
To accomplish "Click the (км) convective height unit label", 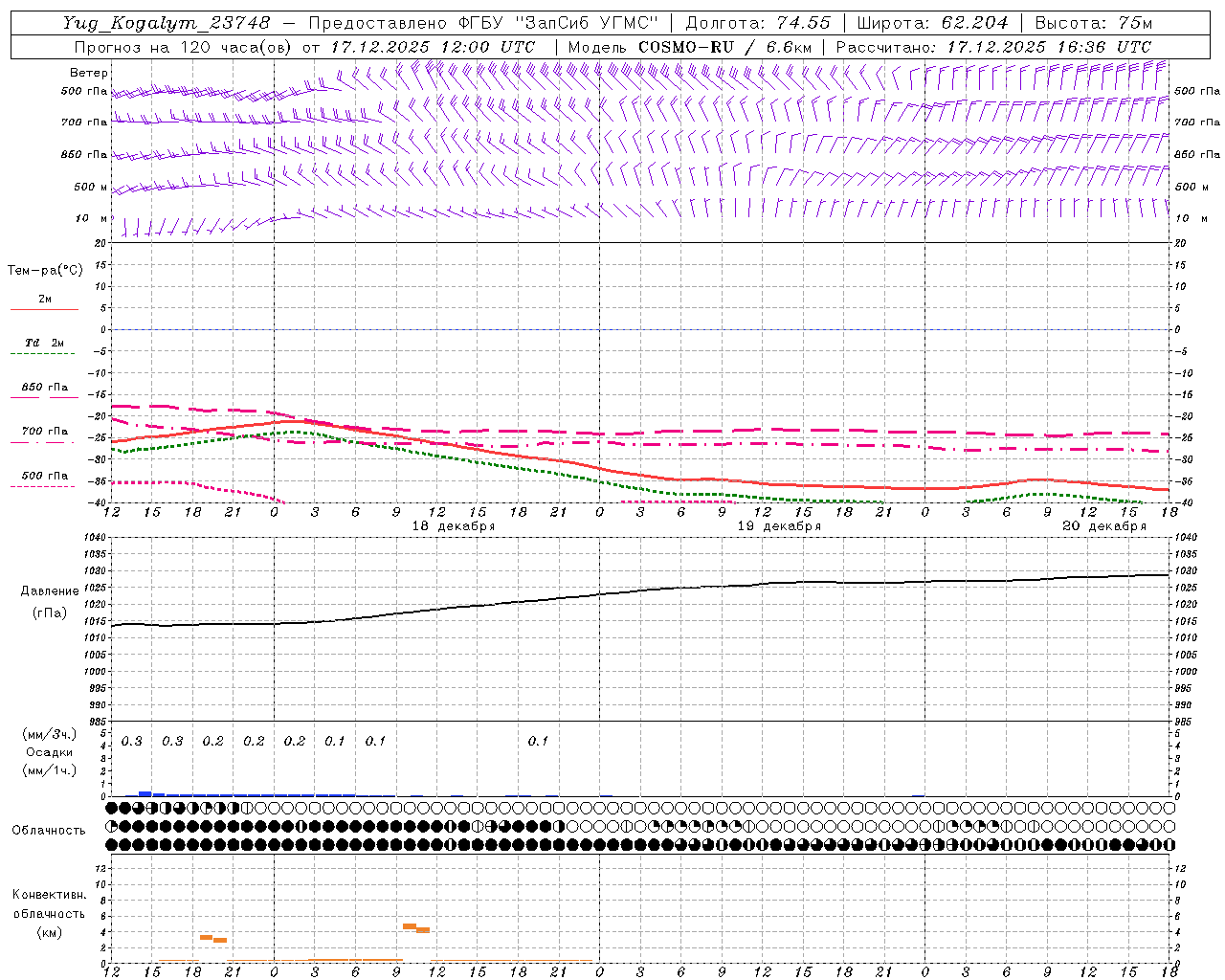I will (x=49, y=932).
